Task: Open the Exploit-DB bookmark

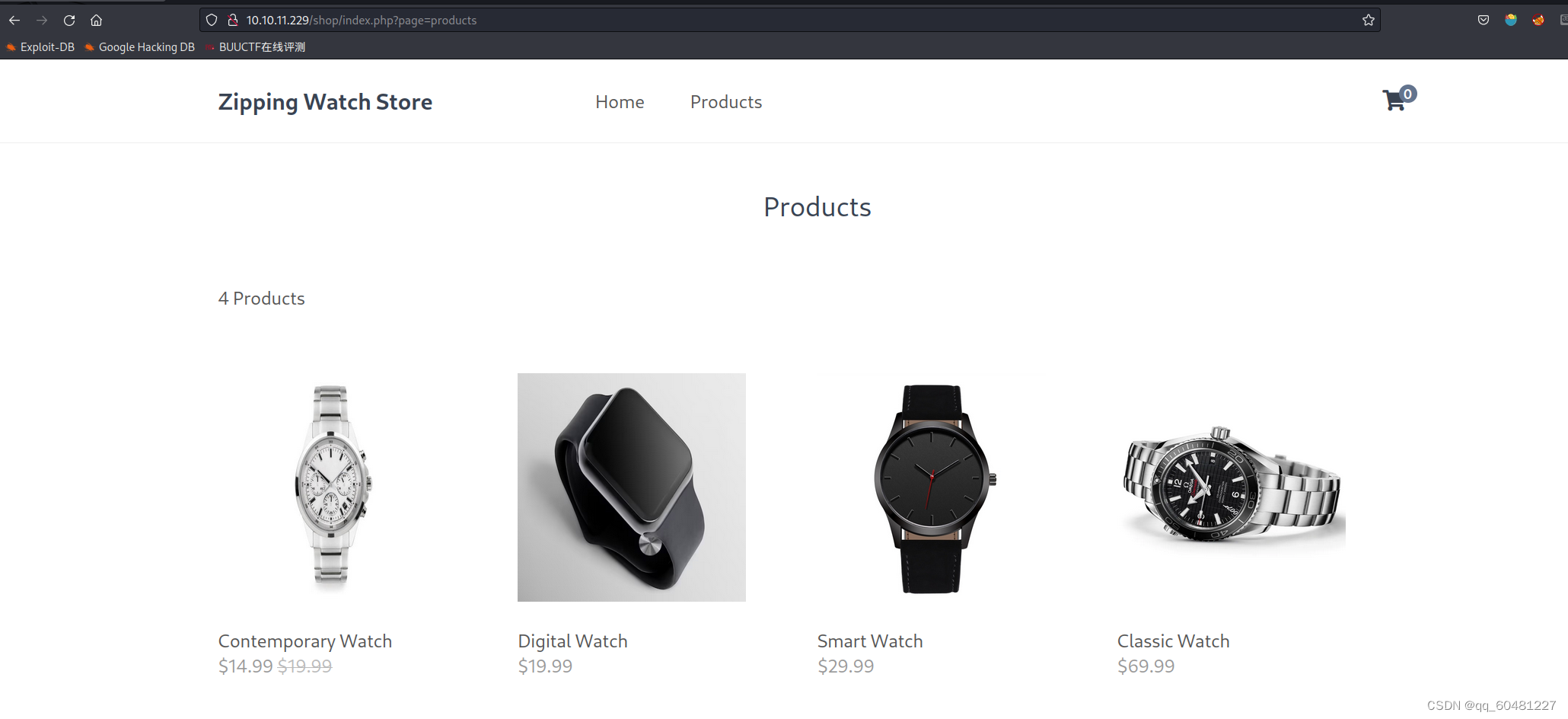Action: click(x=40, y=47)
